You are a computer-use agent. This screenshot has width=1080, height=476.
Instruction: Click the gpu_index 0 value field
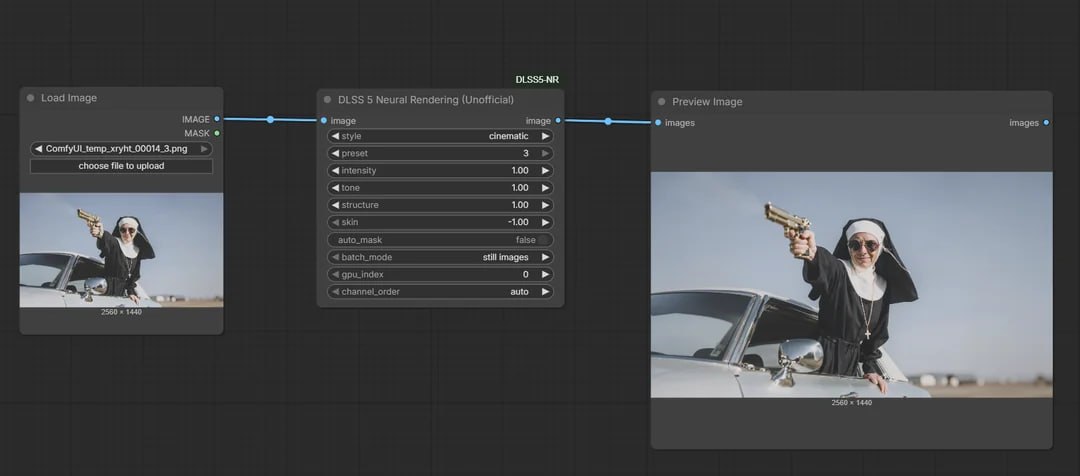[440, 274]
